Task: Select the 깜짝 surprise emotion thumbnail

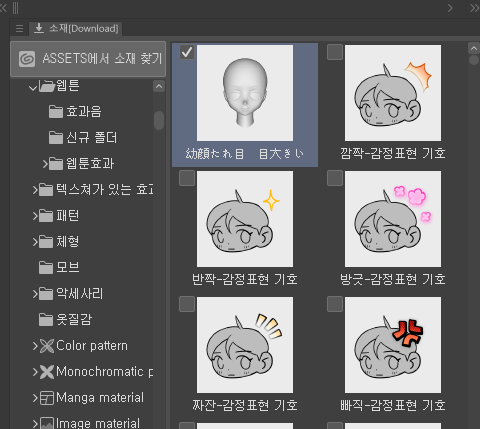Action: tap(393, 93)
